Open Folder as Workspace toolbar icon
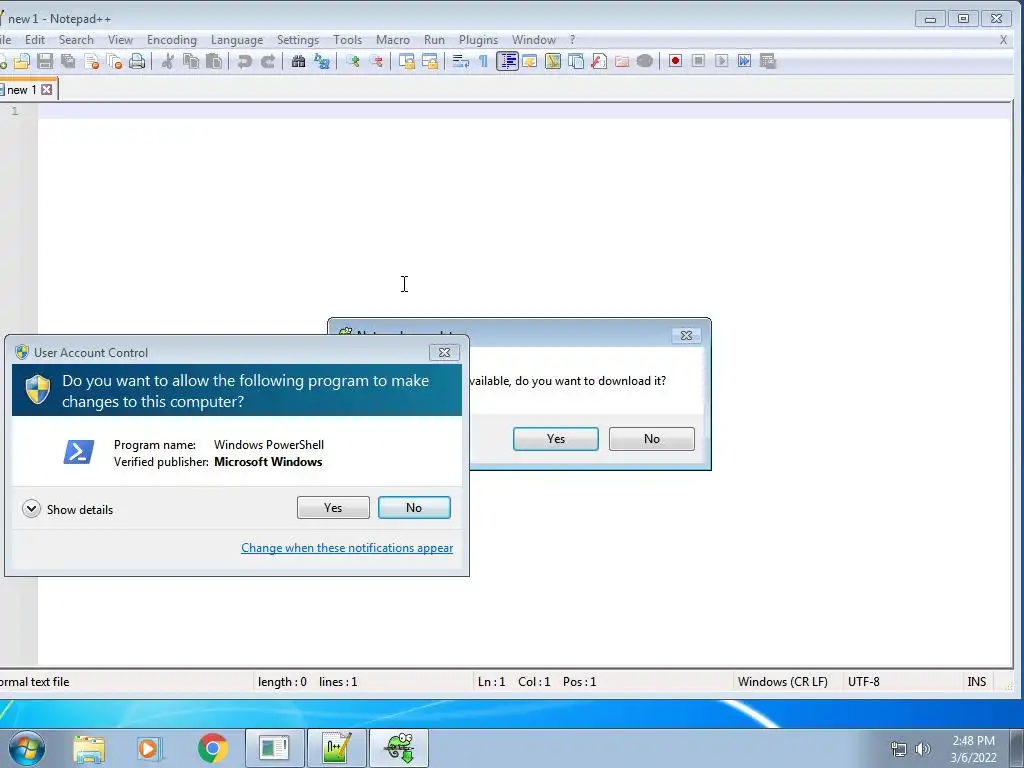Viewport: 1024px width, 768px height. click(622, 61)
